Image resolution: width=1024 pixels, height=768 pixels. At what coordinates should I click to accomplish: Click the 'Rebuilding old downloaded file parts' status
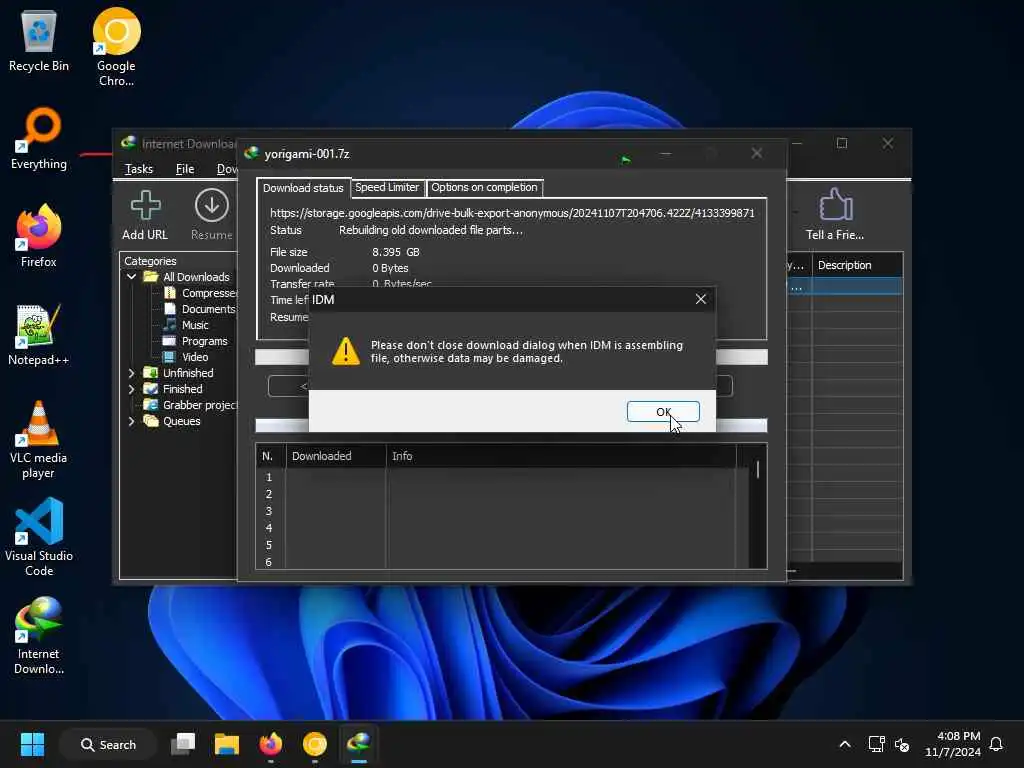coord(430,231)
